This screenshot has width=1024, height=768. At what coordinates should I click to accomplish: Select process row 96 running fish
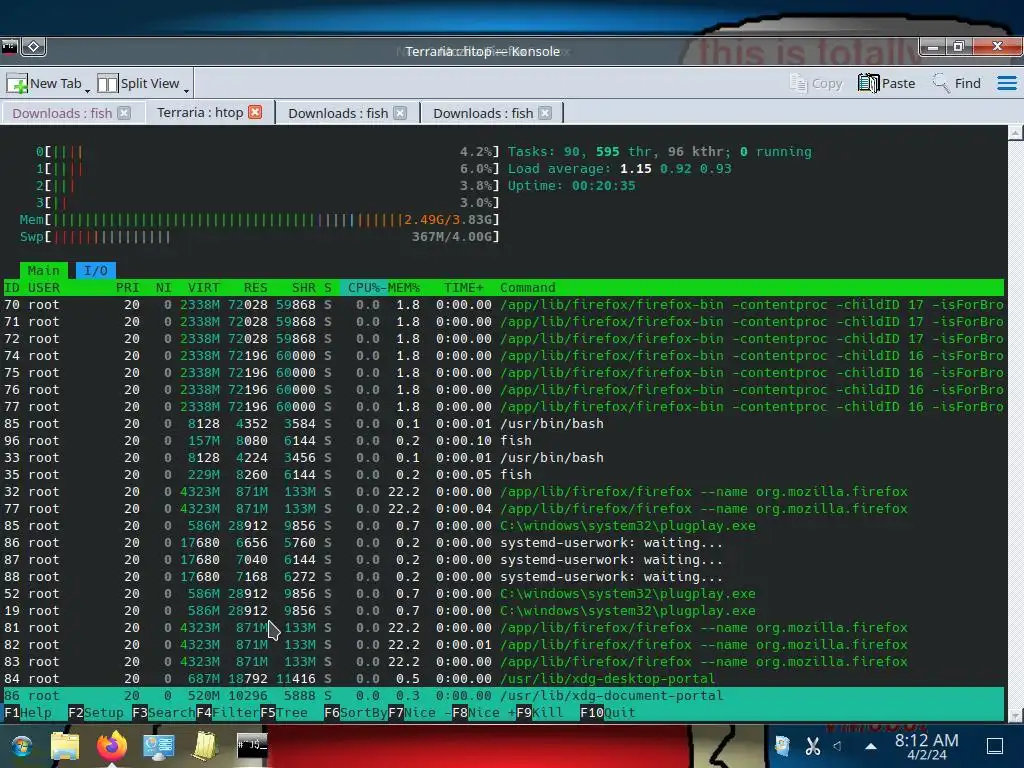point(504,441)
